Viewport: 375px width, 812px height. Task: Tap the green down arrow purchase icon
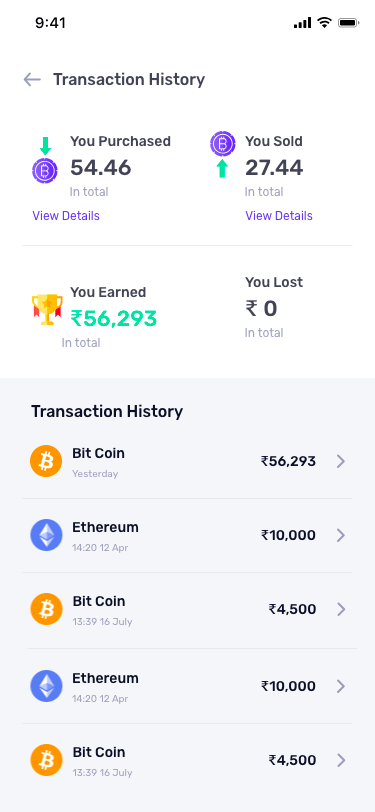46,146
